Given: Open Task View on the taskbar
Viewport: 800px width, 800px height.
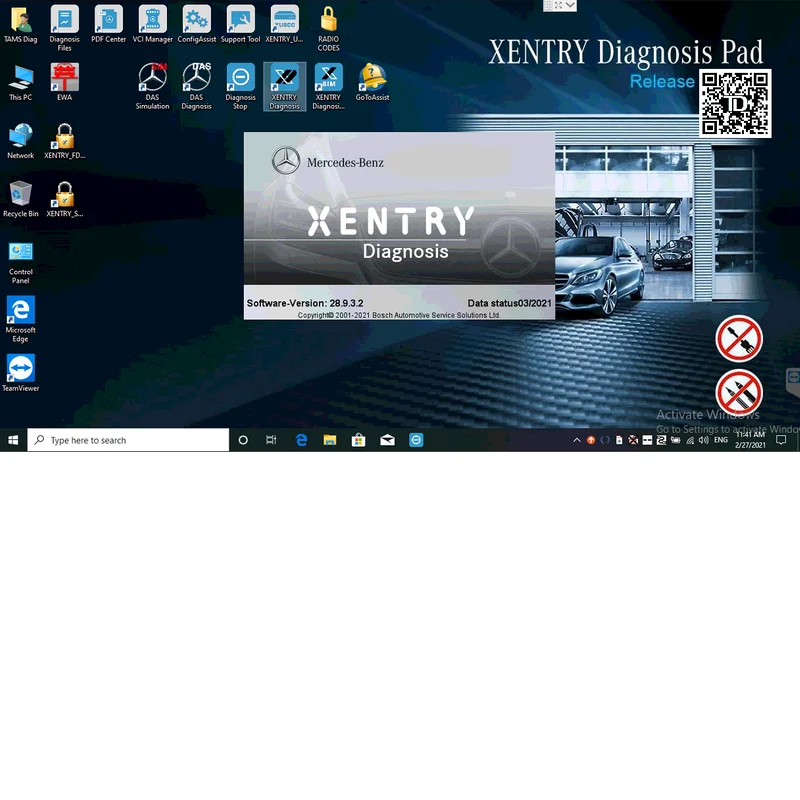Looking at the screenshot, I should tap(271, 440).
